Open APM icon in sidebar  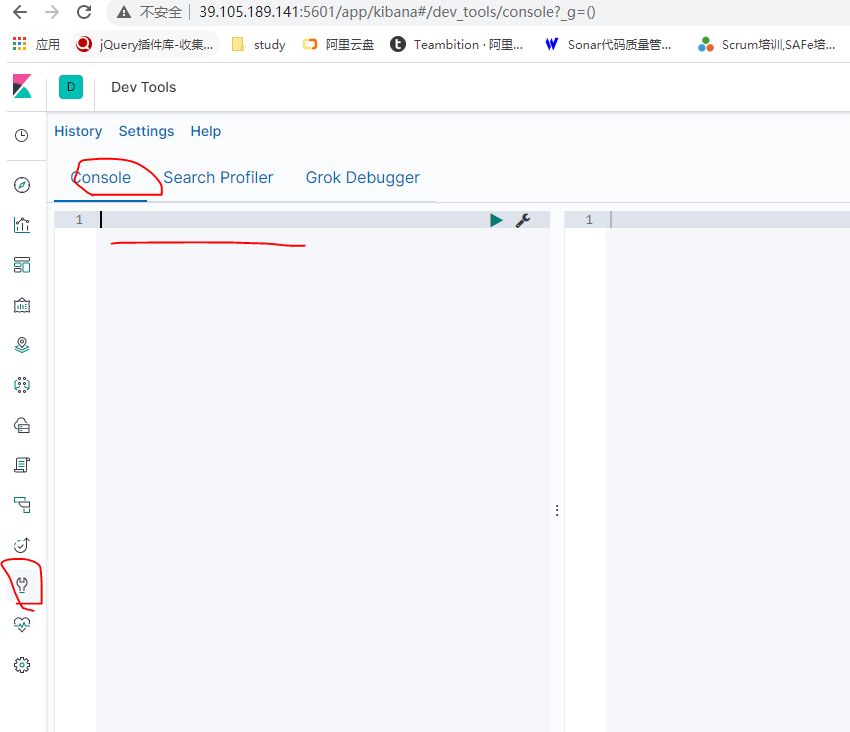[22, 505]
